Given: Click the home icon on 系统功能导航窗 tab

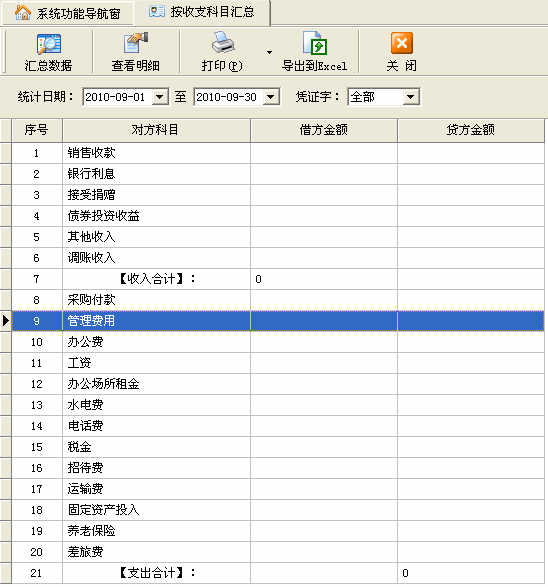Looking at the screenshot, I should click(23, 13).
